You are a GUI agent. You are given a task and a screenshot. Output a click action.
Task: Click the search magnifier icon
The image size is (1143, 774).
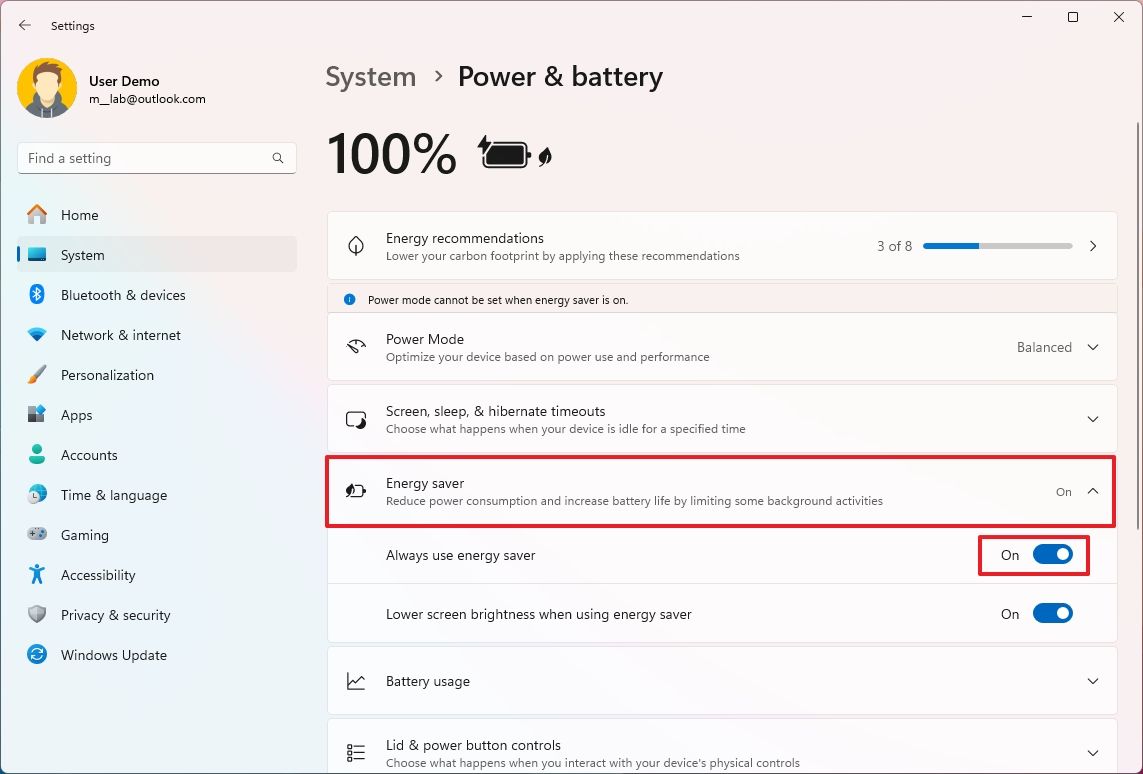click(x=277, y=158)
